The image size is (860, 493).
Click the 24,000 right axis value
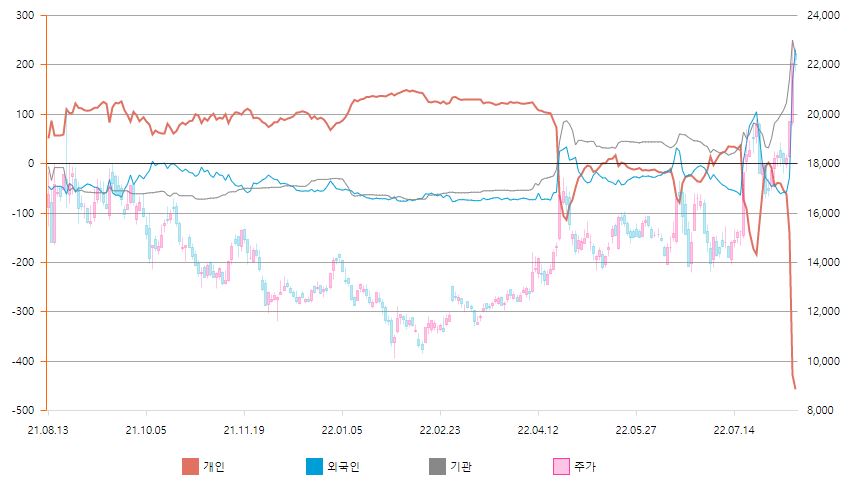click(821, 16)
